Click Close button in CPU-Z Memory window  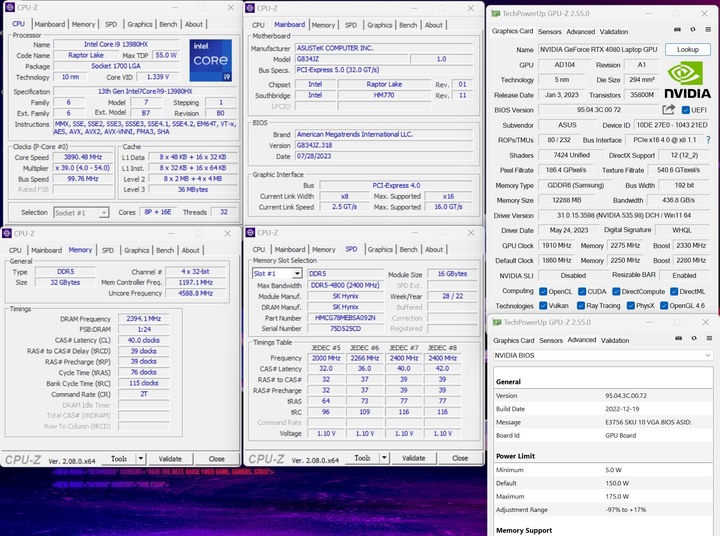[216, 458]
